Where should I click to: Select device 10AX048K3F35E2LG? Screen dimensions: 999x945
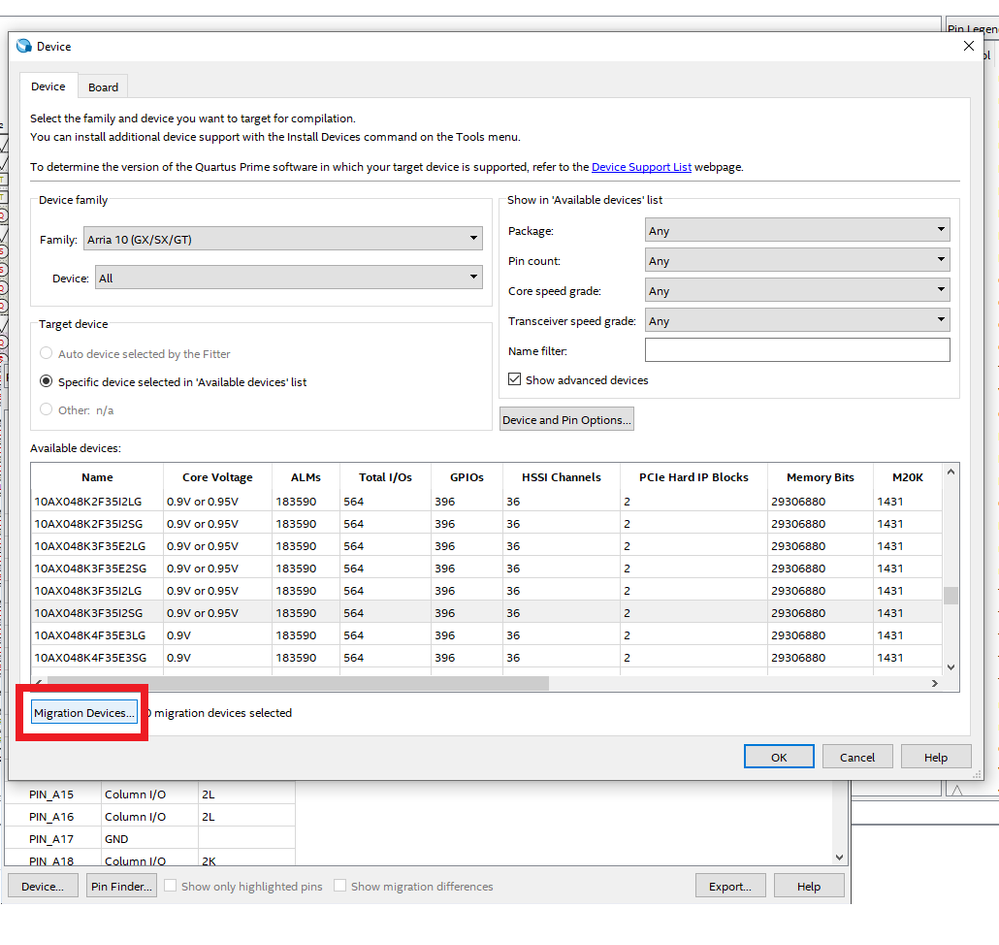click(x=487, y=546)
